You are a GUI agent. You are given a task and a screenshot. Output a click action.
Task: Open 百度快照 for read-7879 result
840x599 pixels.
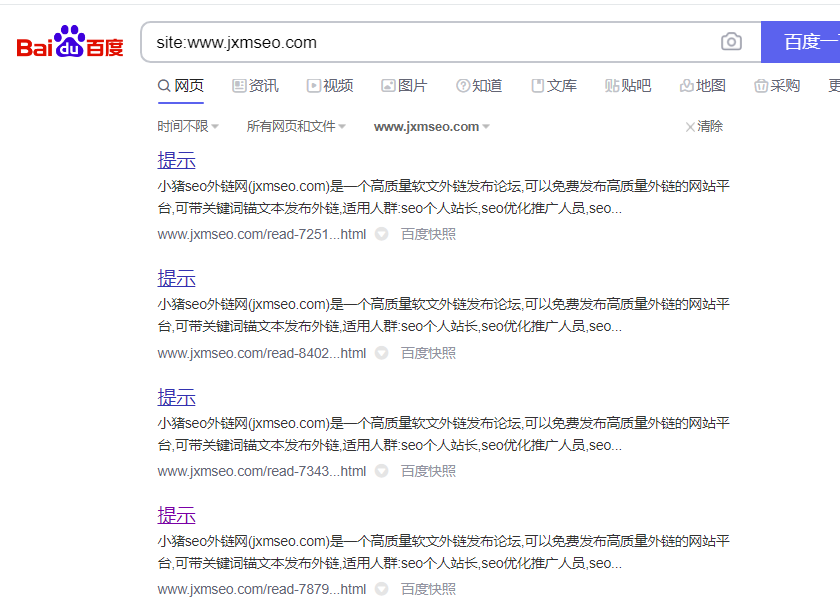(429, 589)
